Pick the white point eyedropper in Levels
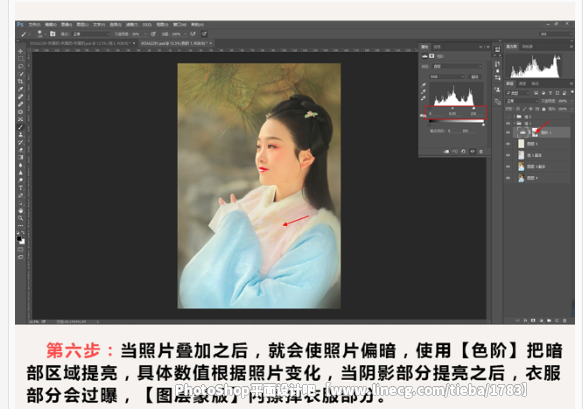Image resolution: width=583 pixels, height=409 pixels. pyautogui.click(x=423, y=98)
